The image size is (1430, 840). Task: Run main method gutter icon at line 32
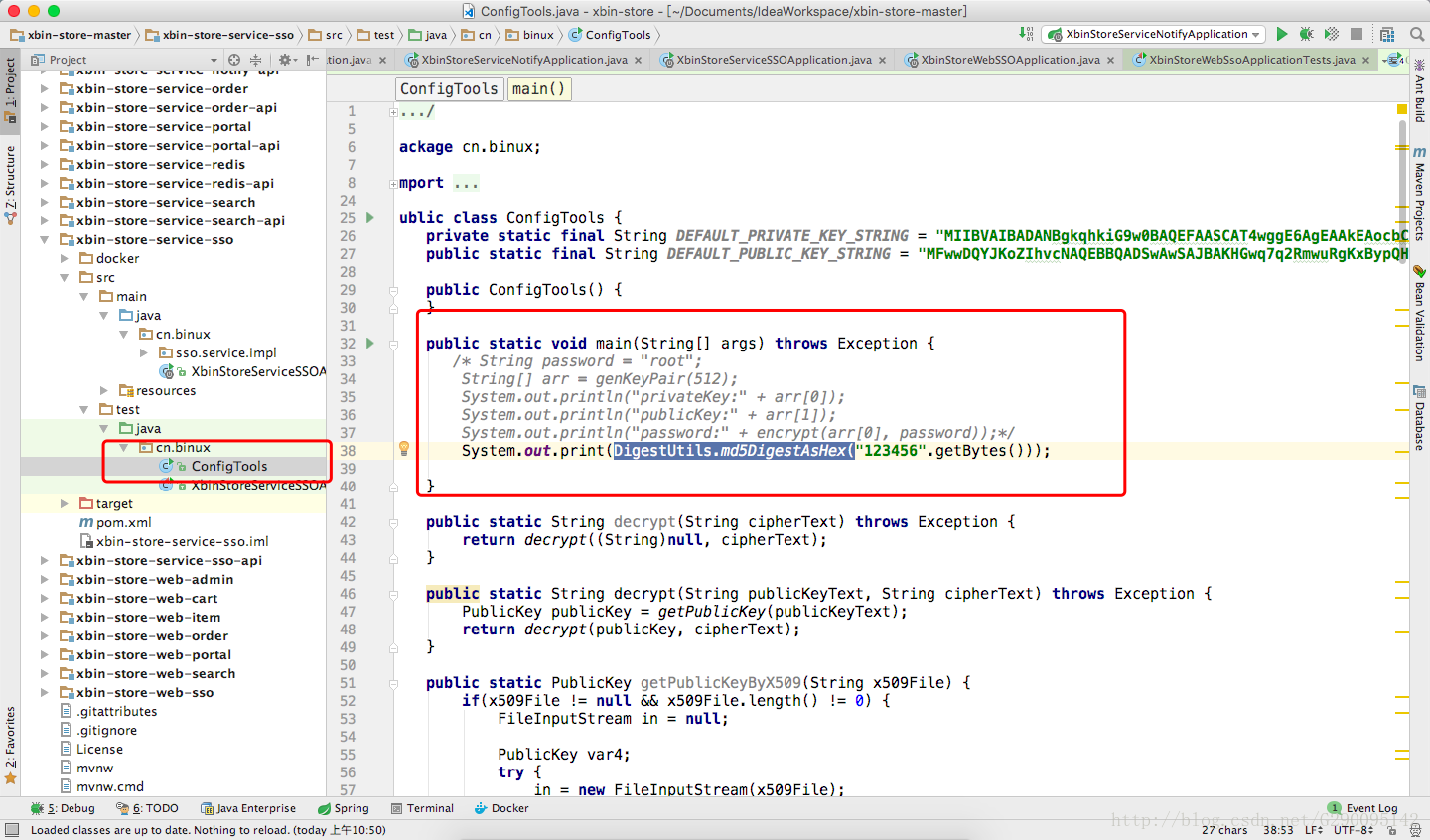pos(370,344)
